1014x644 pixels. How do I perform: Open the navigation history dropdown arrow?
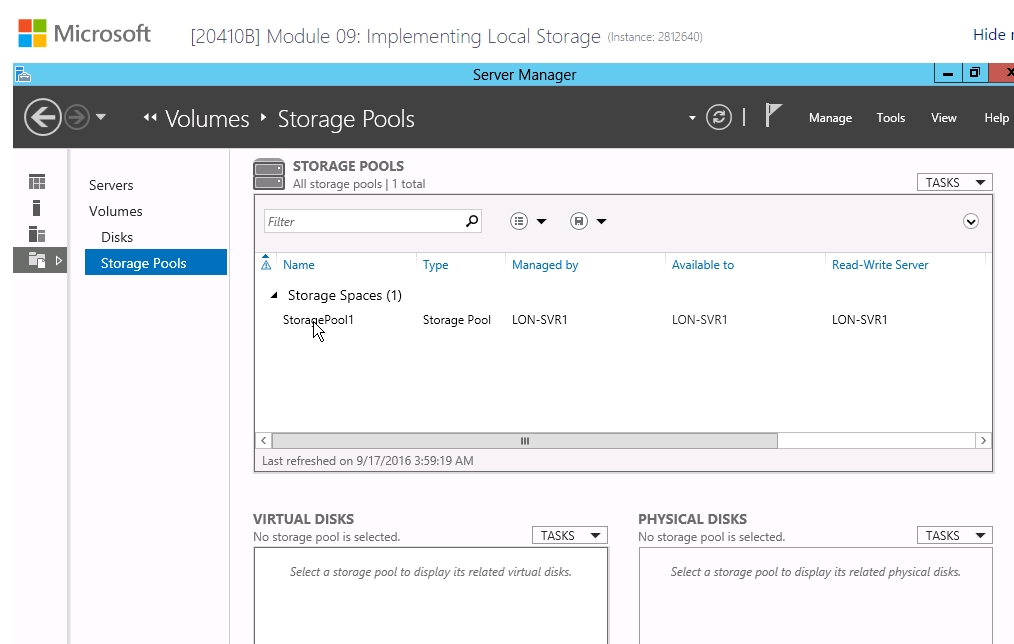[x=101, y=117]
